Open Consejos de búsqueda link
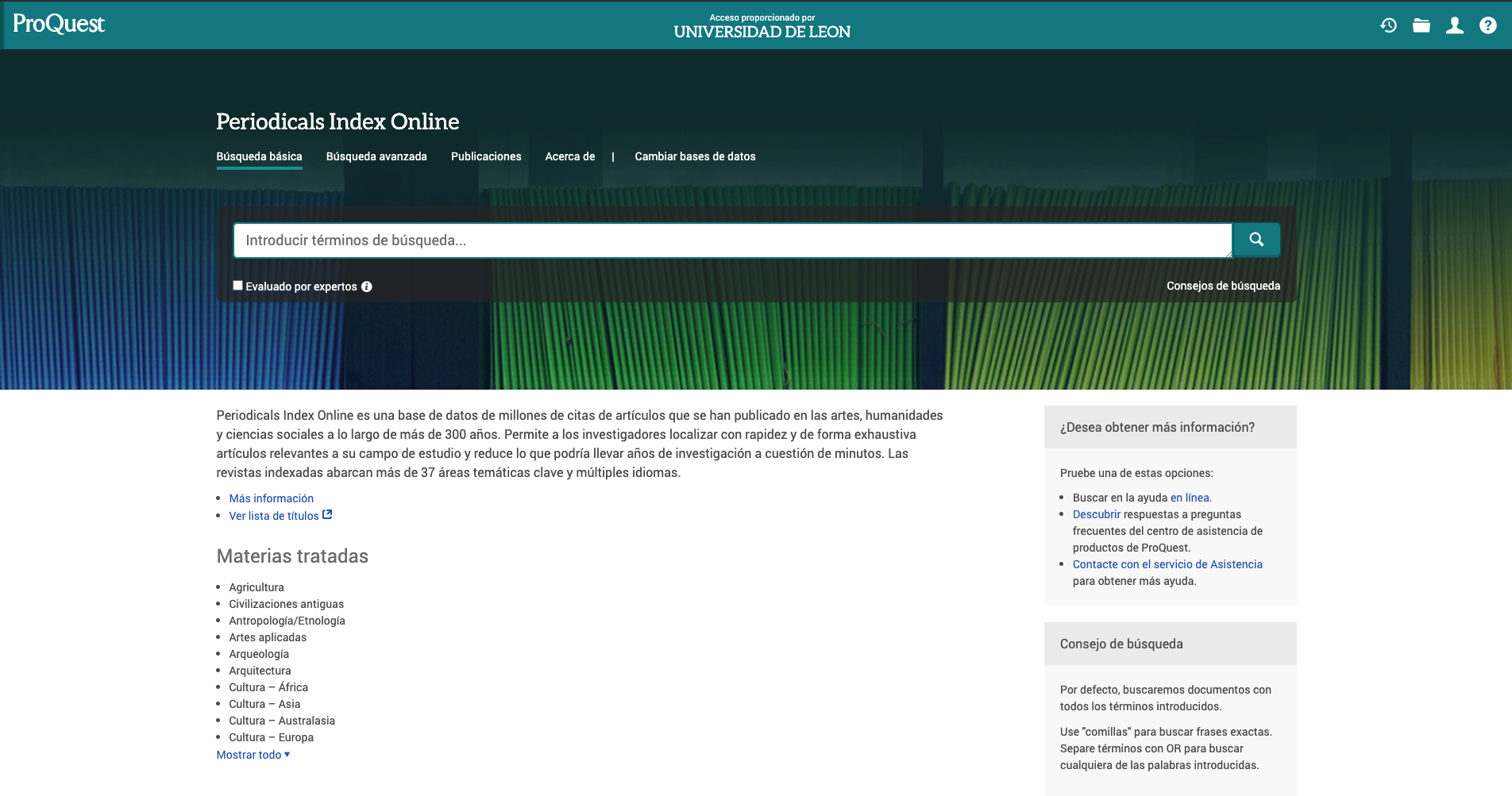The width and height of the screenshot is (1512, 796). (1223, 286)
